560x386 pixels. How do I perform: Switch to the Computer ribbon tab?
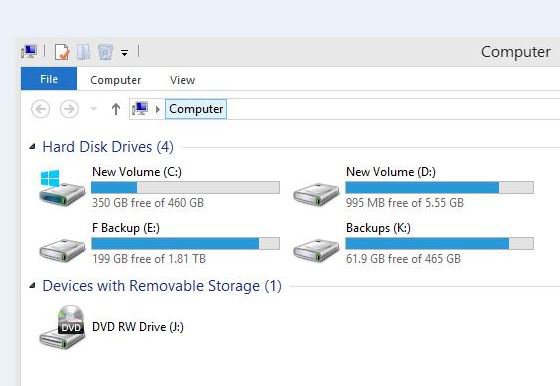[x=116, y=80]
